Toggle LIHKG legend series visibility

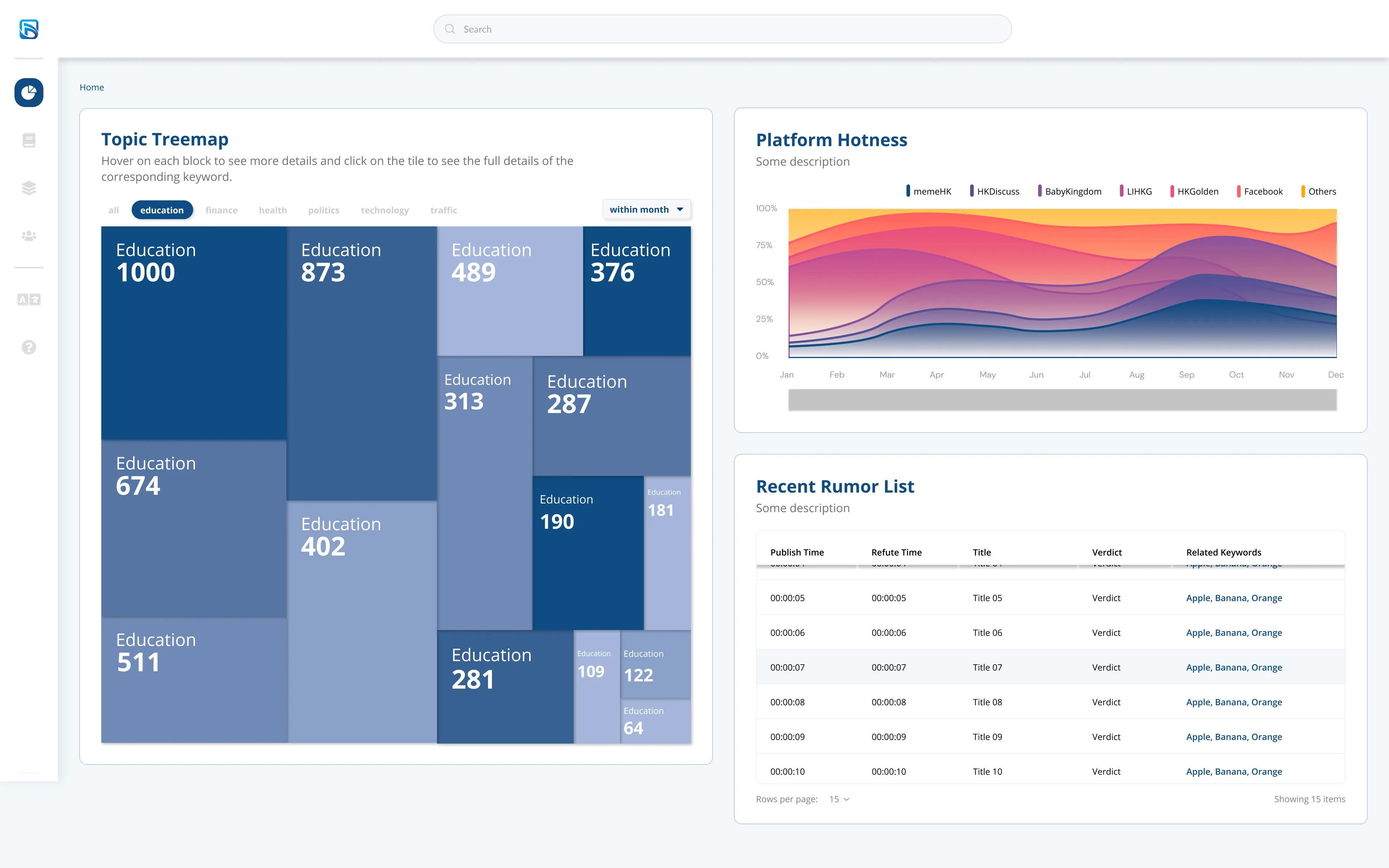point(1135,191)
